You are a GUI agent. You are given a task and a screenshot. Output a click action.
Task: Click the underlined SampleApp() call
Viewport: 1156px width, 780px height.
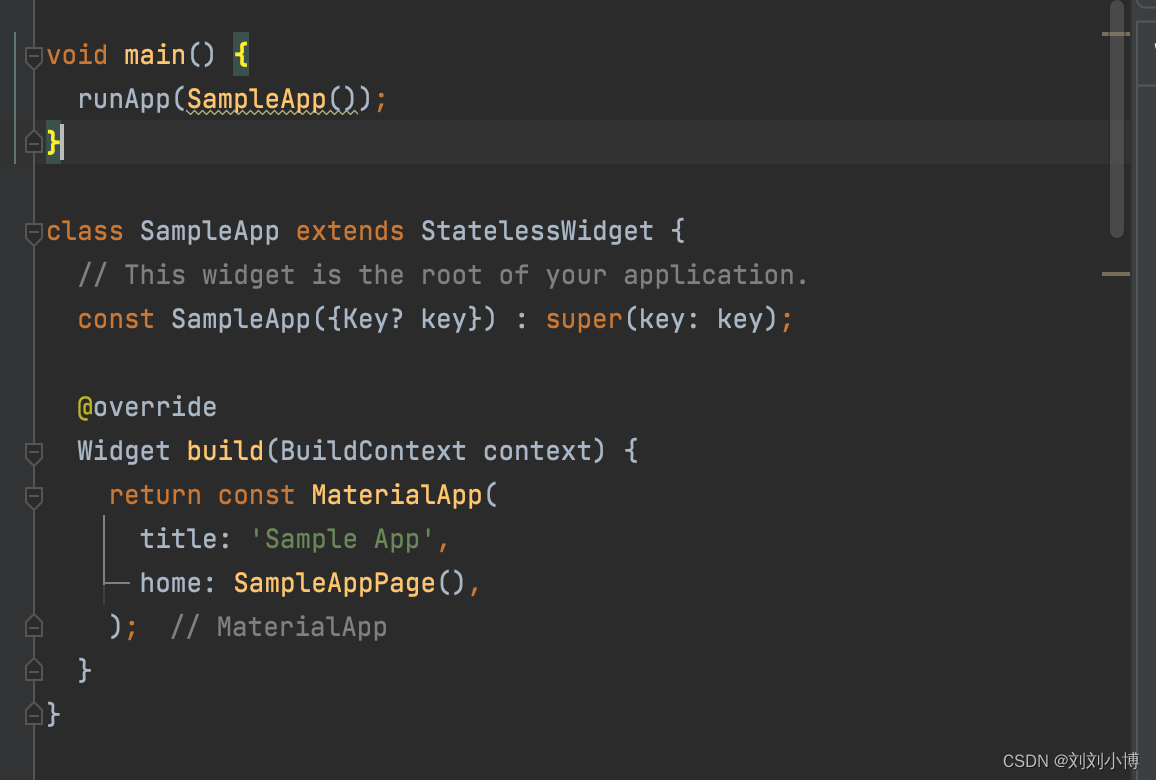coord(271,99)
